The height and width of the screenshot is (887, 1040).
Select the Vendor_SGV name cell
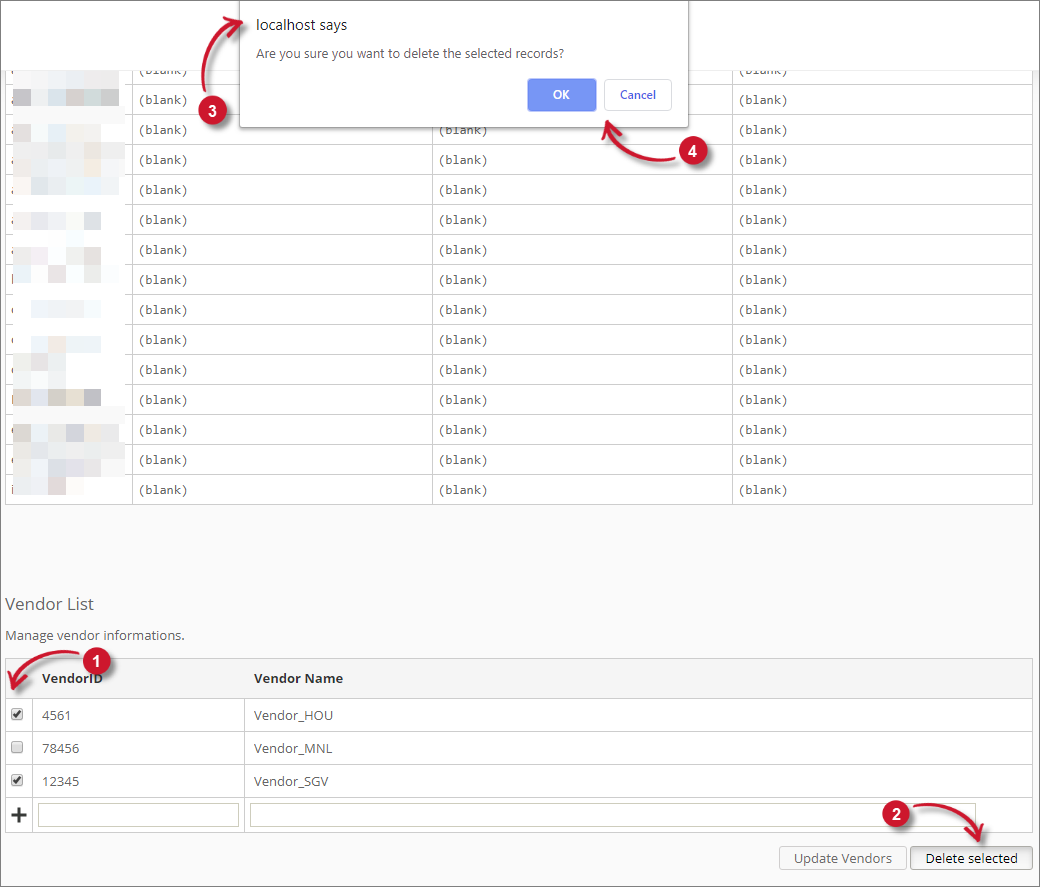tap(290, 780)
